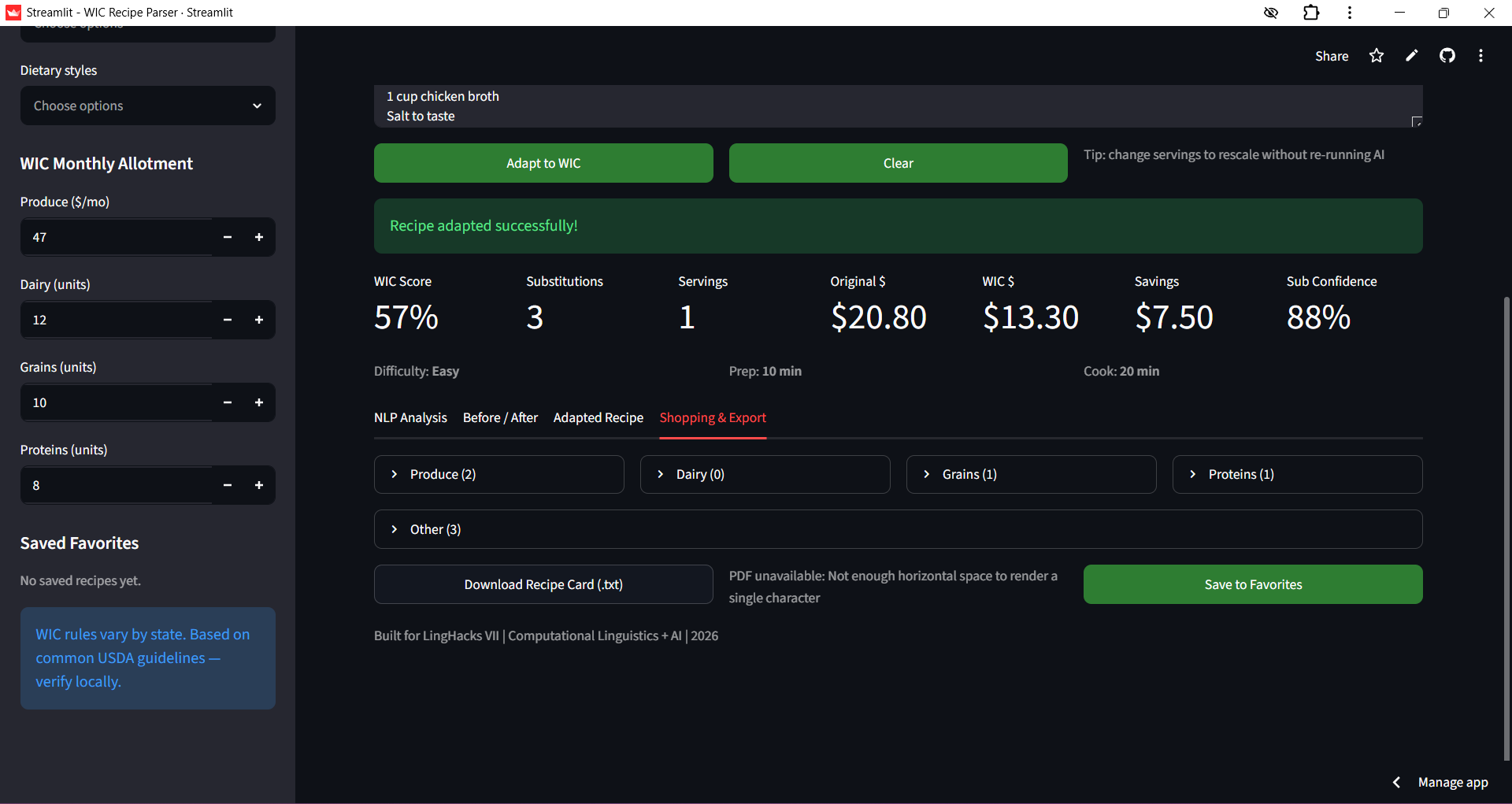1512x804 pixels.
Task: Click the 'Saved Favorites' heading
Action: tap(80, 543)
